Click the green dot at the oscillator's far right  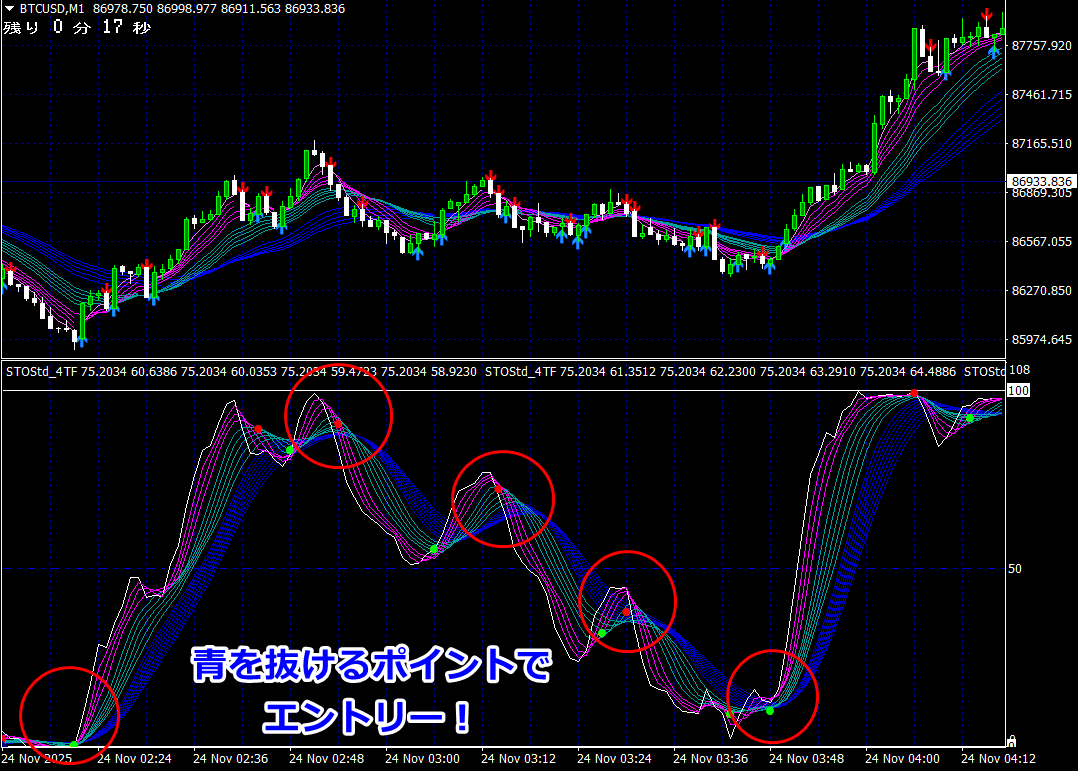tap(969, 418)
